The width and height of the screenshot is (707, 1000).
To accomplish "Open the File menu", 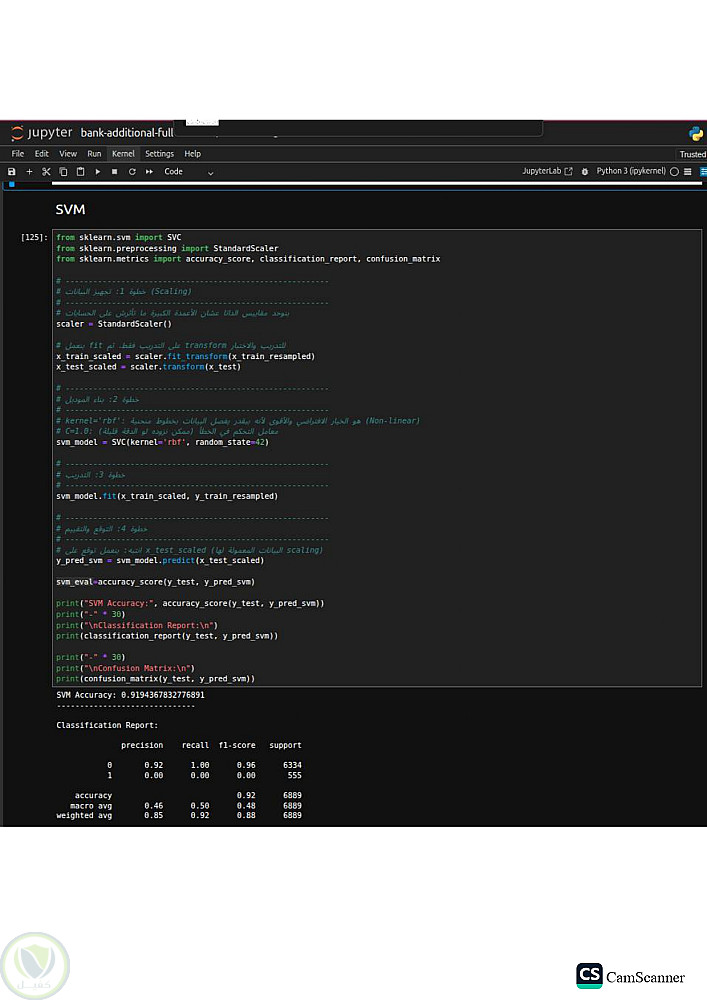I will click(x=18, y=154).
